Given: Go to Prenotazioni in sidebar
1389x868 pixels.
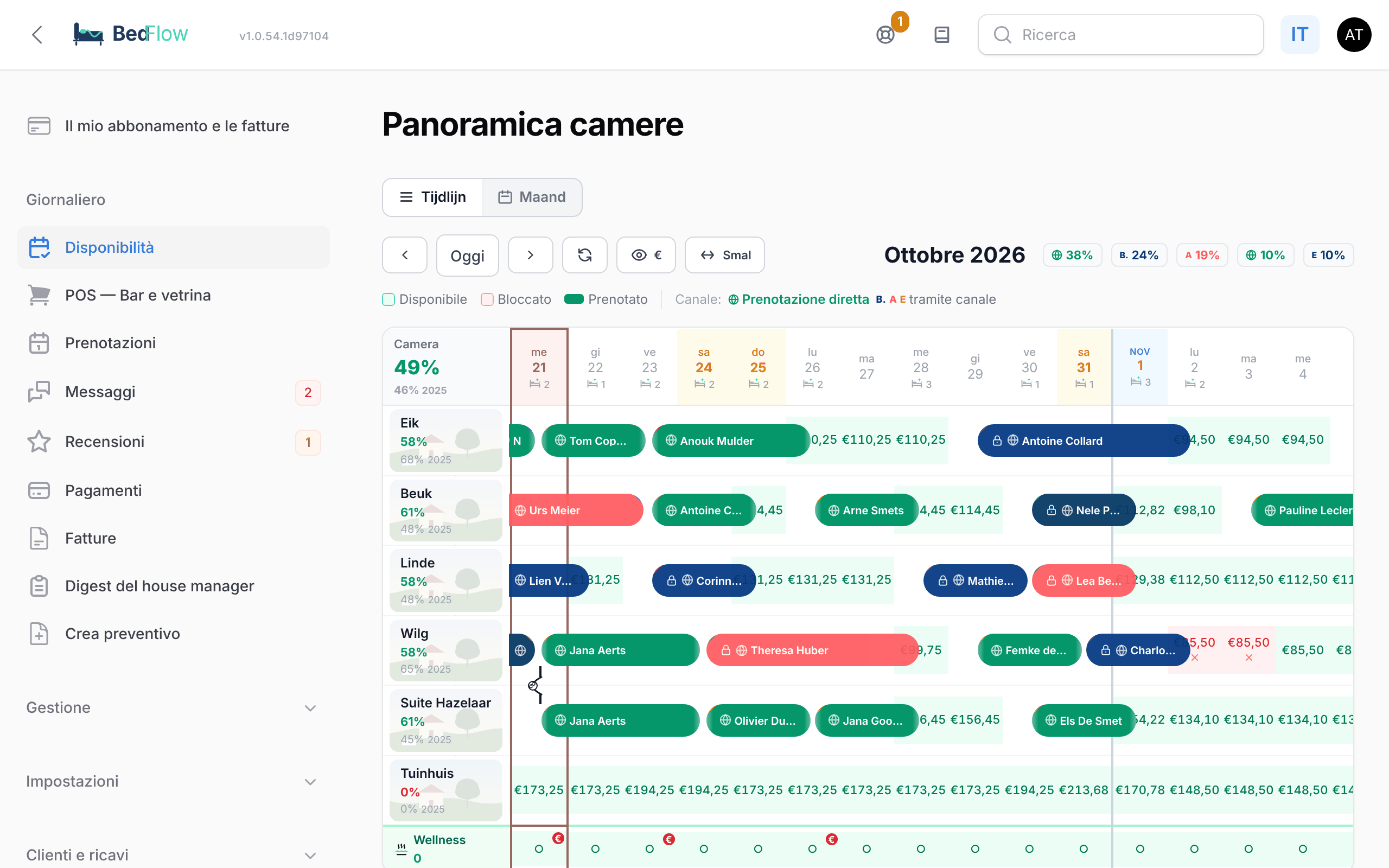Looking at the screenshot, I should (x=173, y=343).
